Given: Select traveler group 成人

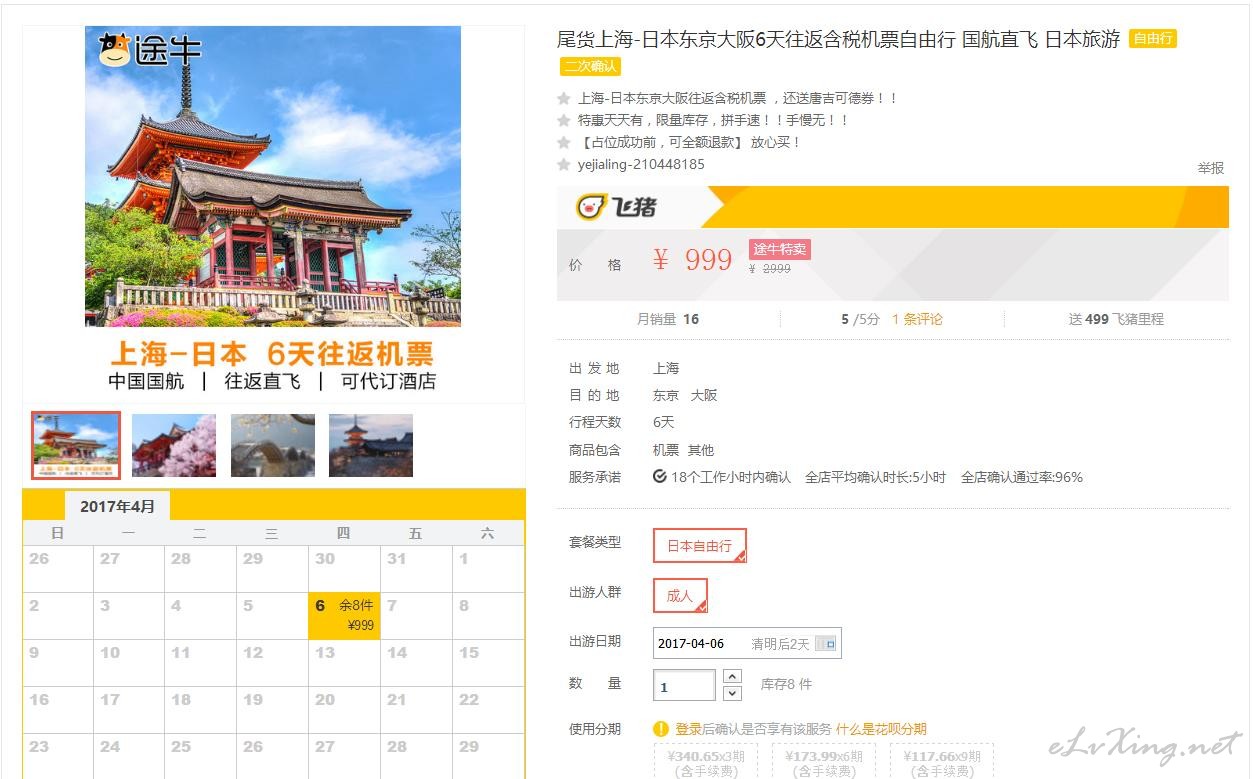Looking at the screenshot, I should click(x=680, y=595).
